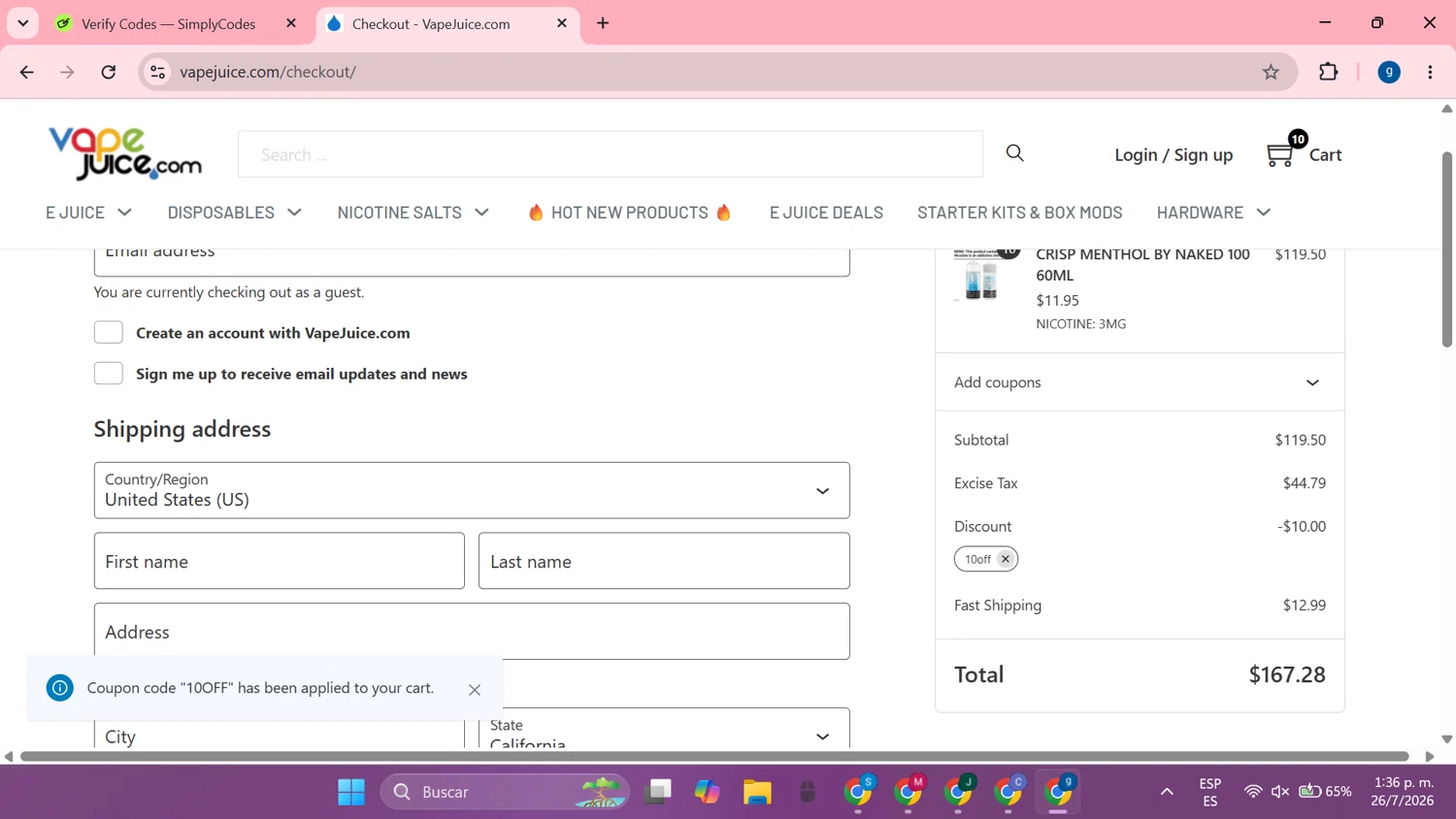
Task: Click the battery status tray icon
Action: click(x=1326, y=792)
